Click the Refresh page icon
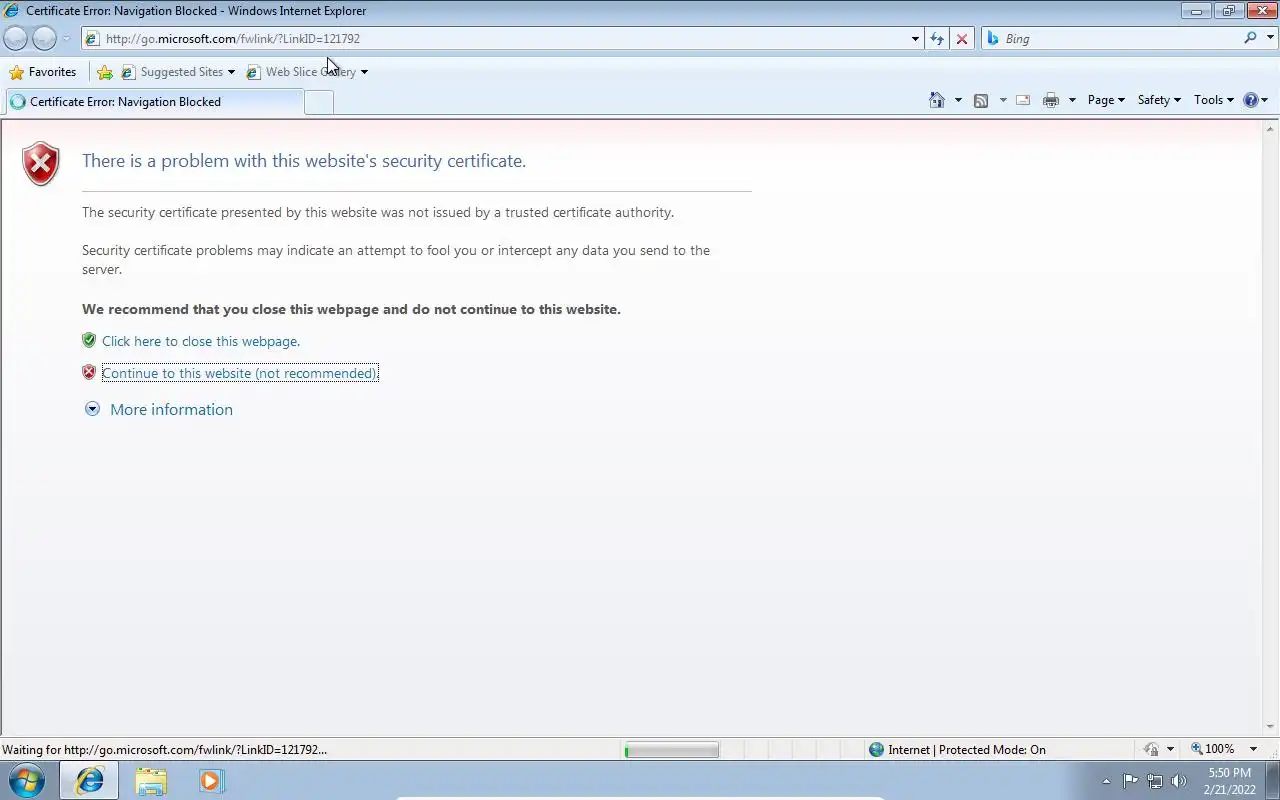 [937, 38]
